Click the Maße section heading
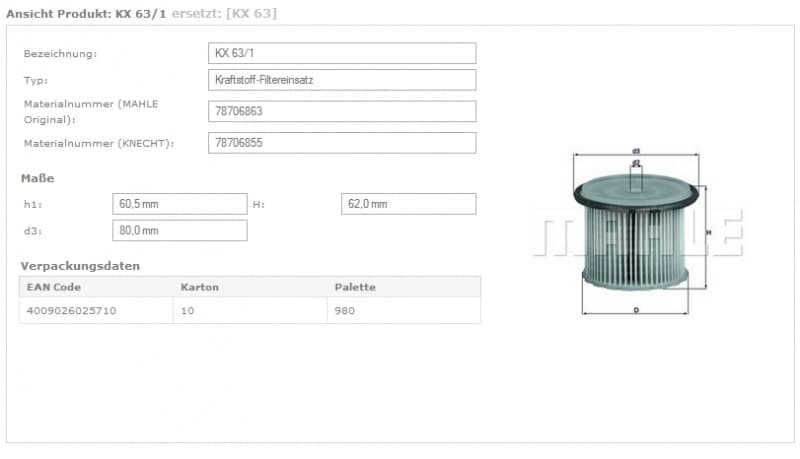Viewport: 800px width, 459px height. click(x=37, y=178)
